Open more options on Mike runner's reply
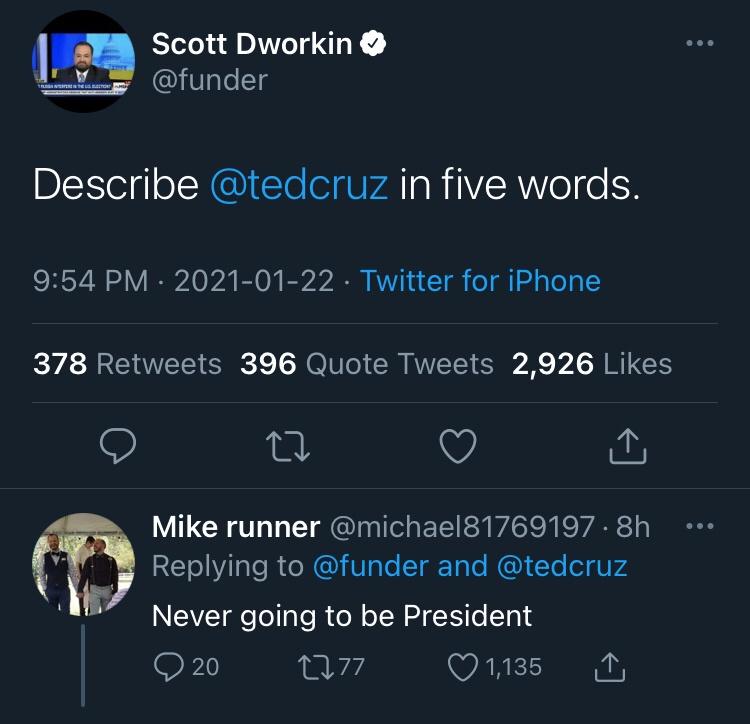This screenshot has height=724, width=750. [x=700, y=525]
